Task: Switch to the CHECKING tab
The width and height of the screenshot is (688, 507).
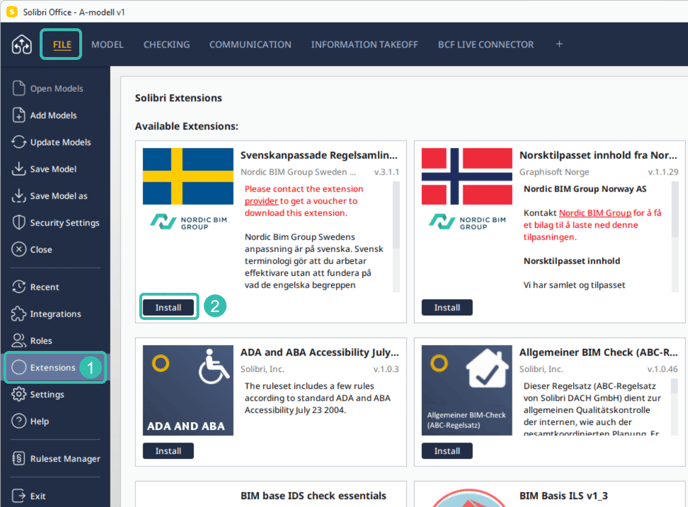Action: [x=167, y=44]
